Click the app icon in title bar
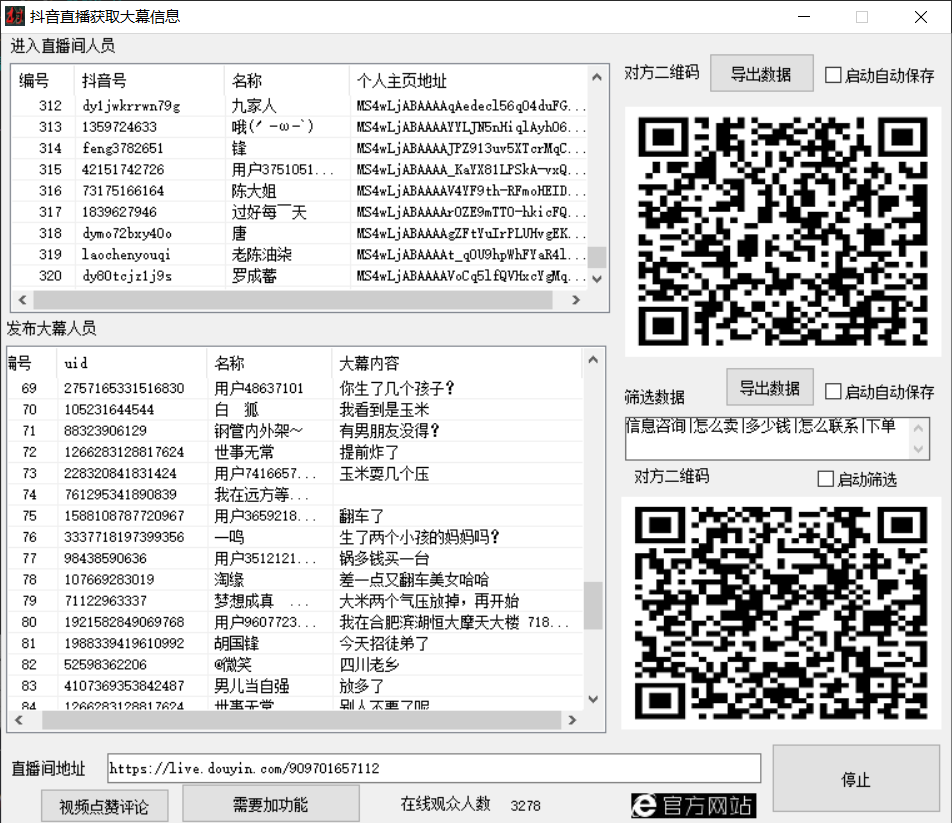The height and width of the screenshot is (823, 952). coord(15,16)
